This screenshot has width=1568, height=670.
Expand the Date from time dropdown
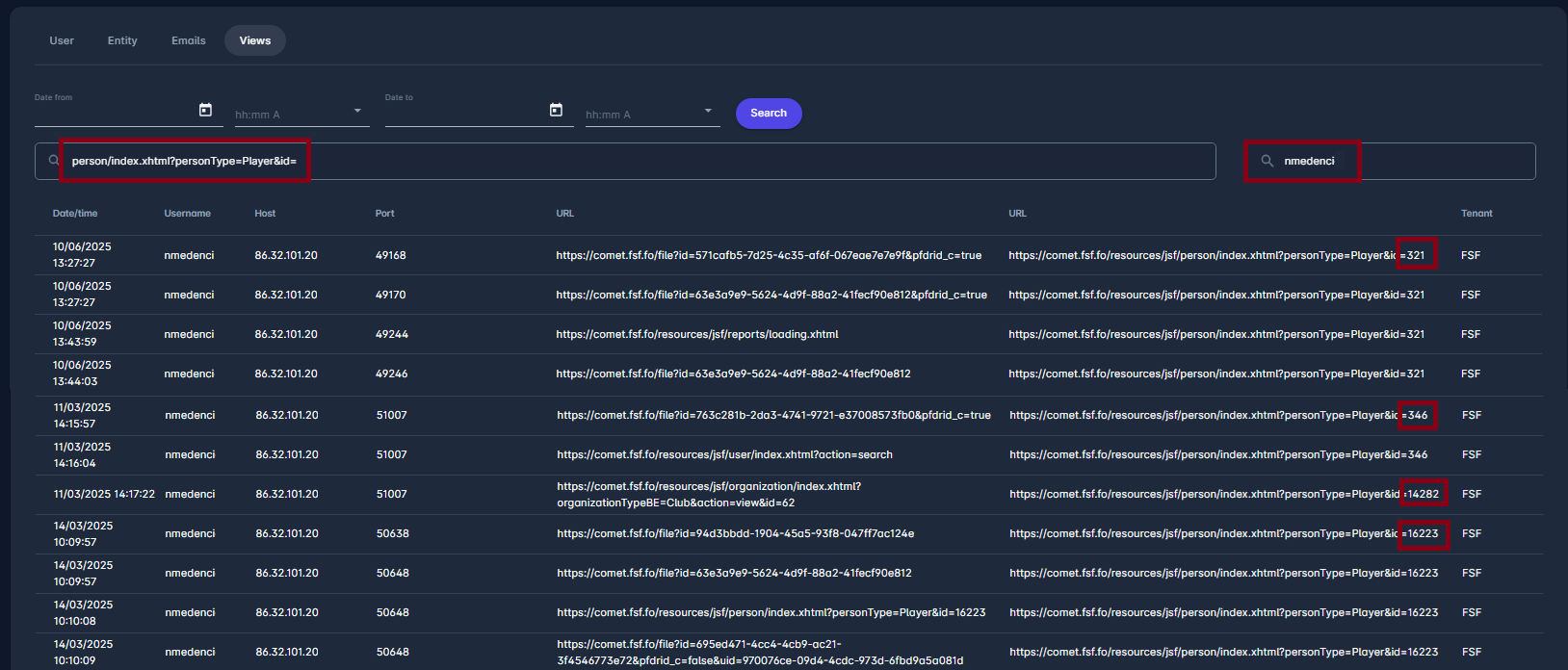[x=357, y=112]
